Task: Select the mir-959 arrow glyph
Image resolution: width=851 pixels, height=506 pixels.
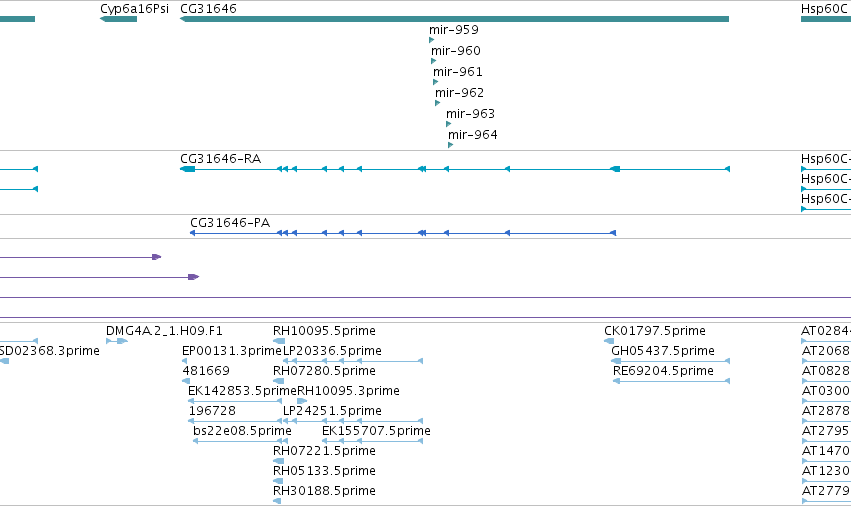Action: [431, 40]
